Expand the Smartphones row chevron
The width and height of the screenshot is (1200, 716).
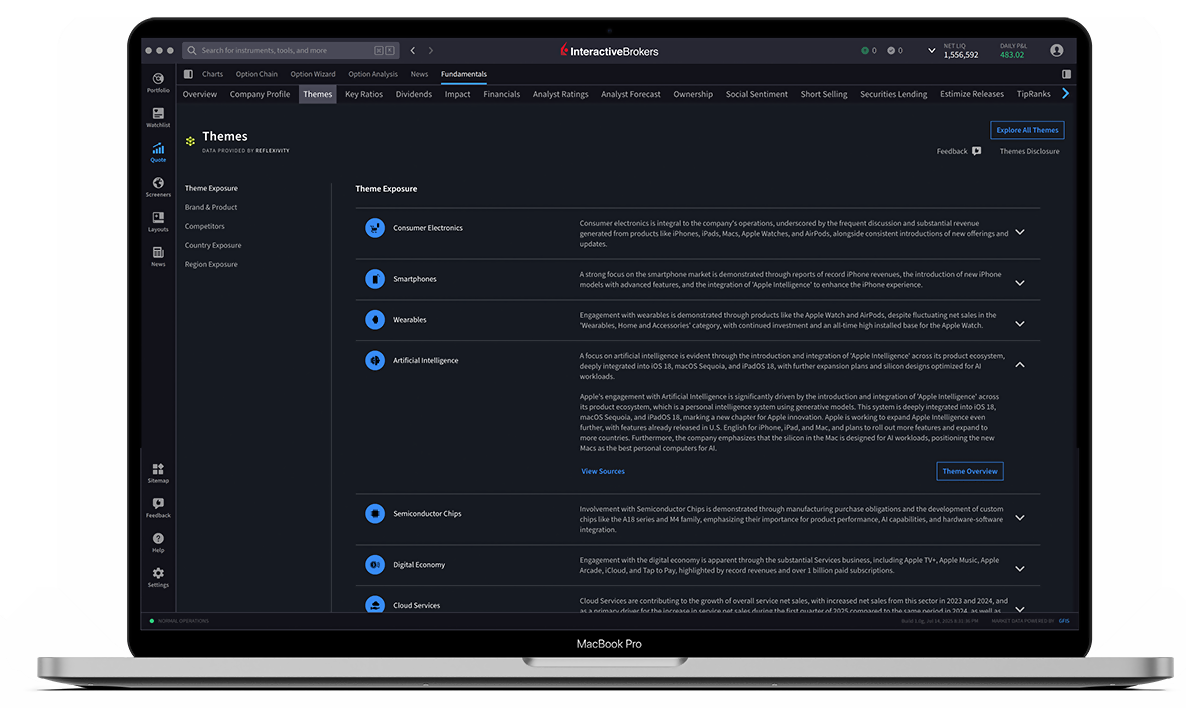(1020, 283)
